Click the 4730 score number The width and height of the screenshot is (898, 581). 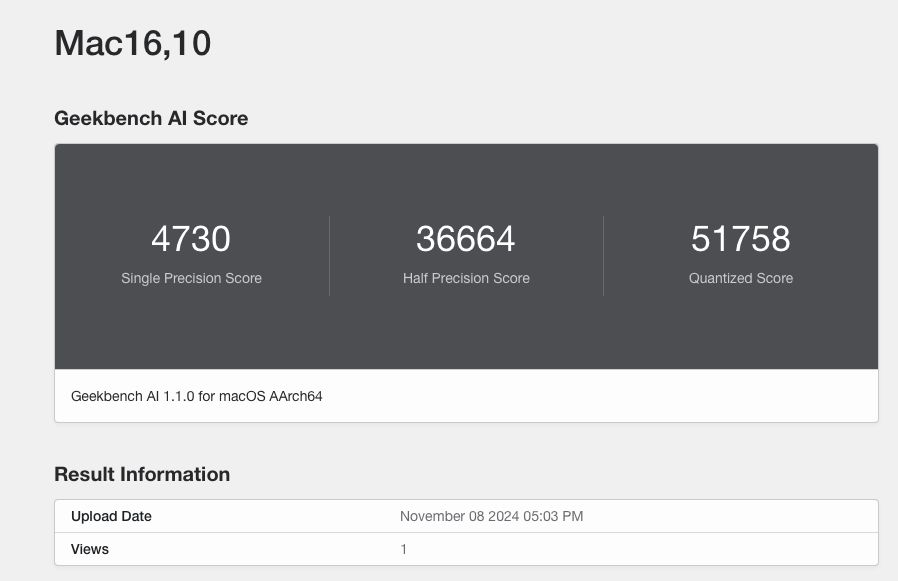click(x=191, y=239)
